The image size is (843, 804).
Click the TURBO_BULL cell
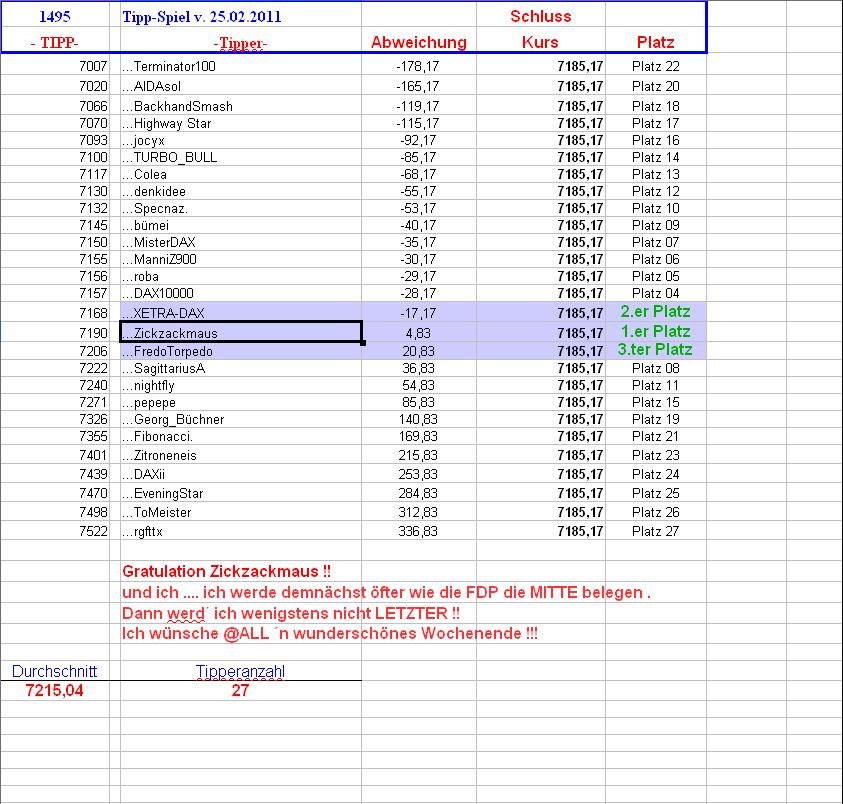240,157
